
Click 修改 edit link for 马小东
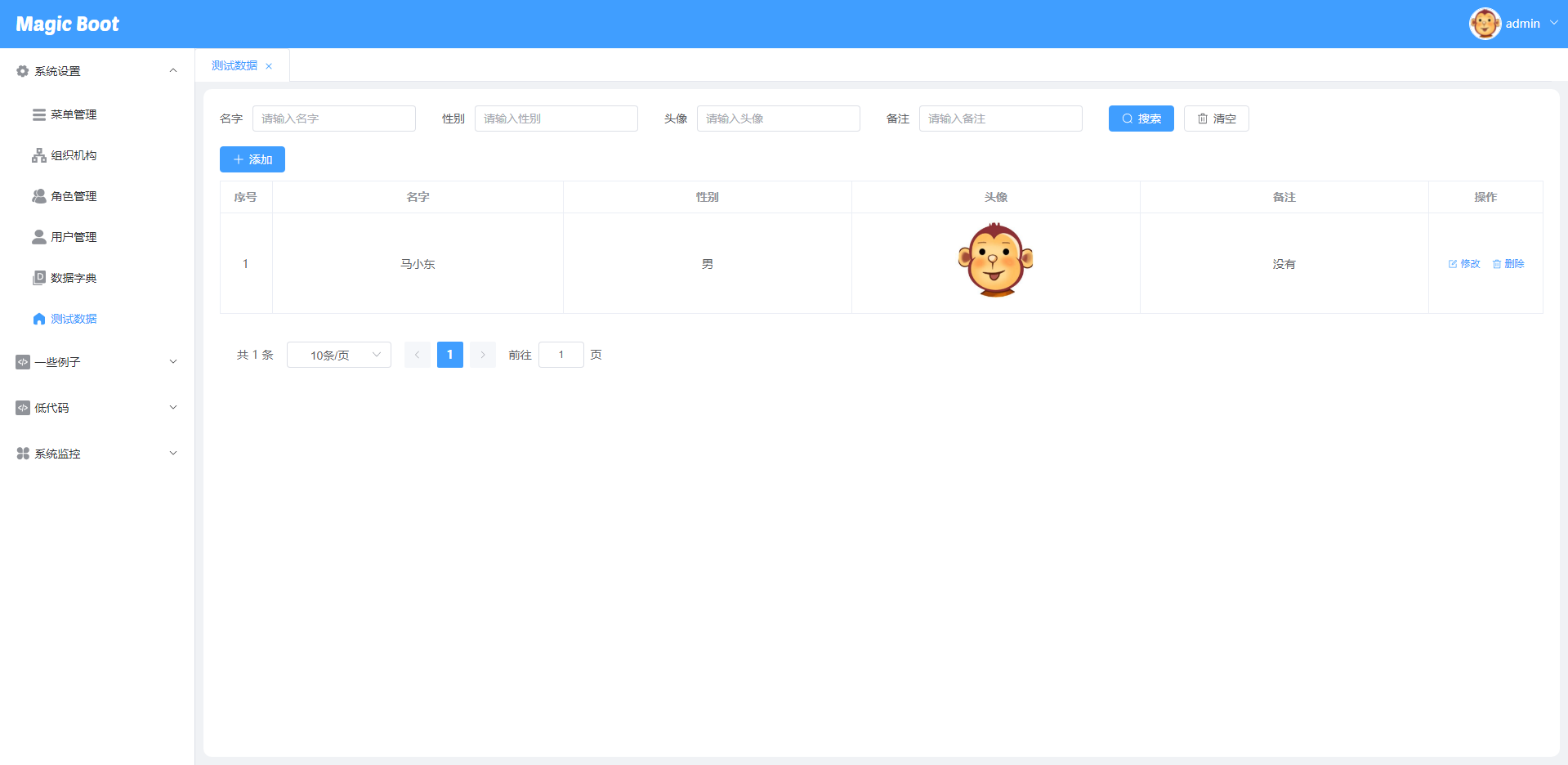pos(1464,264)
